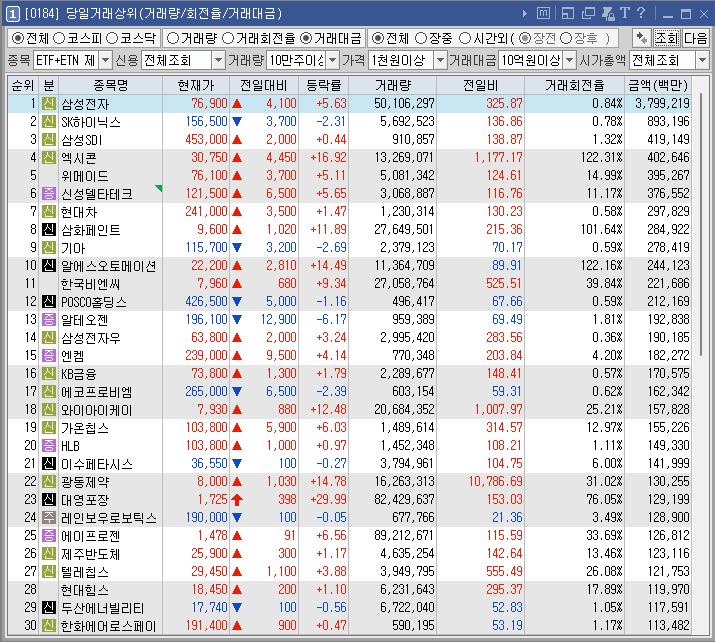Click the 주 badge icon for 레인보우로보틱스
The image size is (715, 642).
pos(49,517)
